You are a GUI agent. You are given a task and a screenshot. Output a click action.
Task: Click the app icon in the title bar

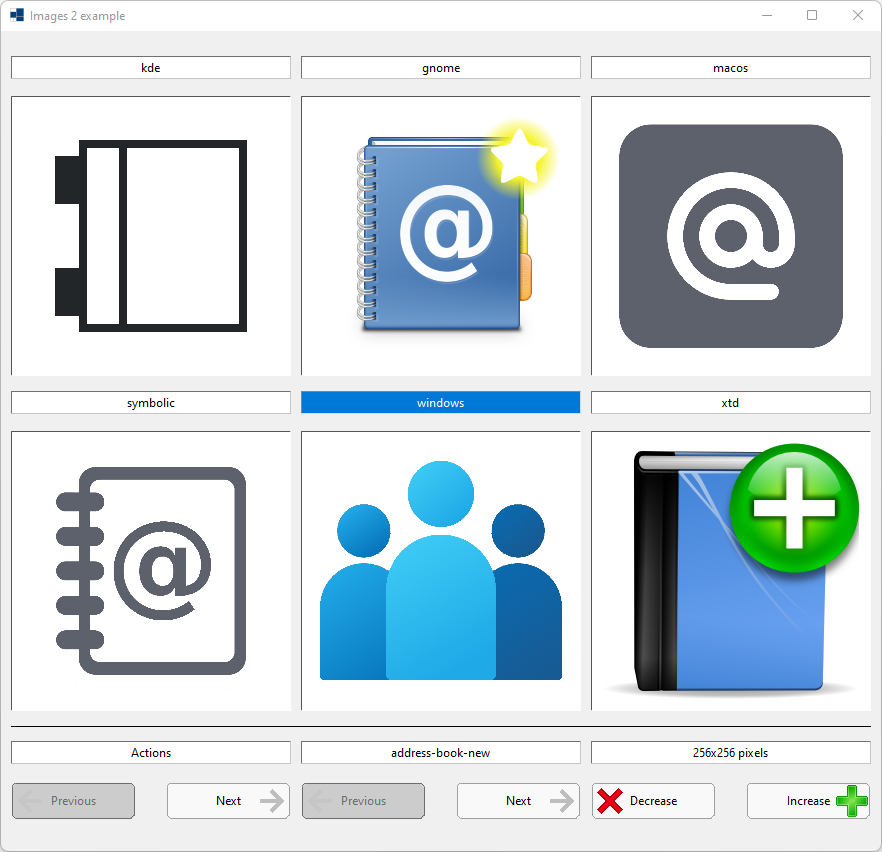tap(17, 16)
